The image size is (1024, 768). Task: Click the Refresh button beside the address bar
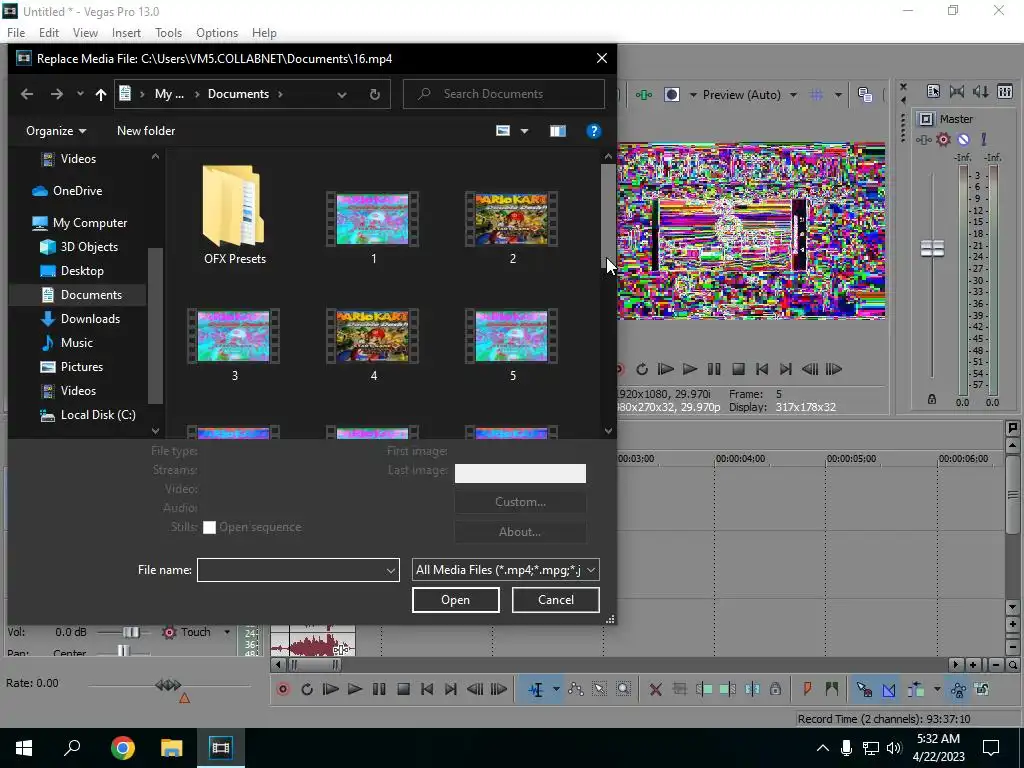point(374,94)
